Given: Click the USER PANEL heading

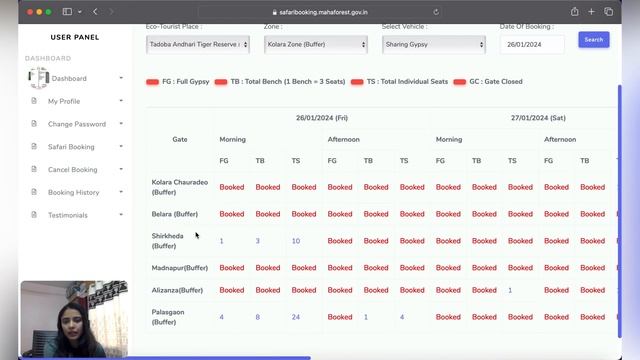Looking at the screenshot, I should pyautogui.click(x=75, y=37).
